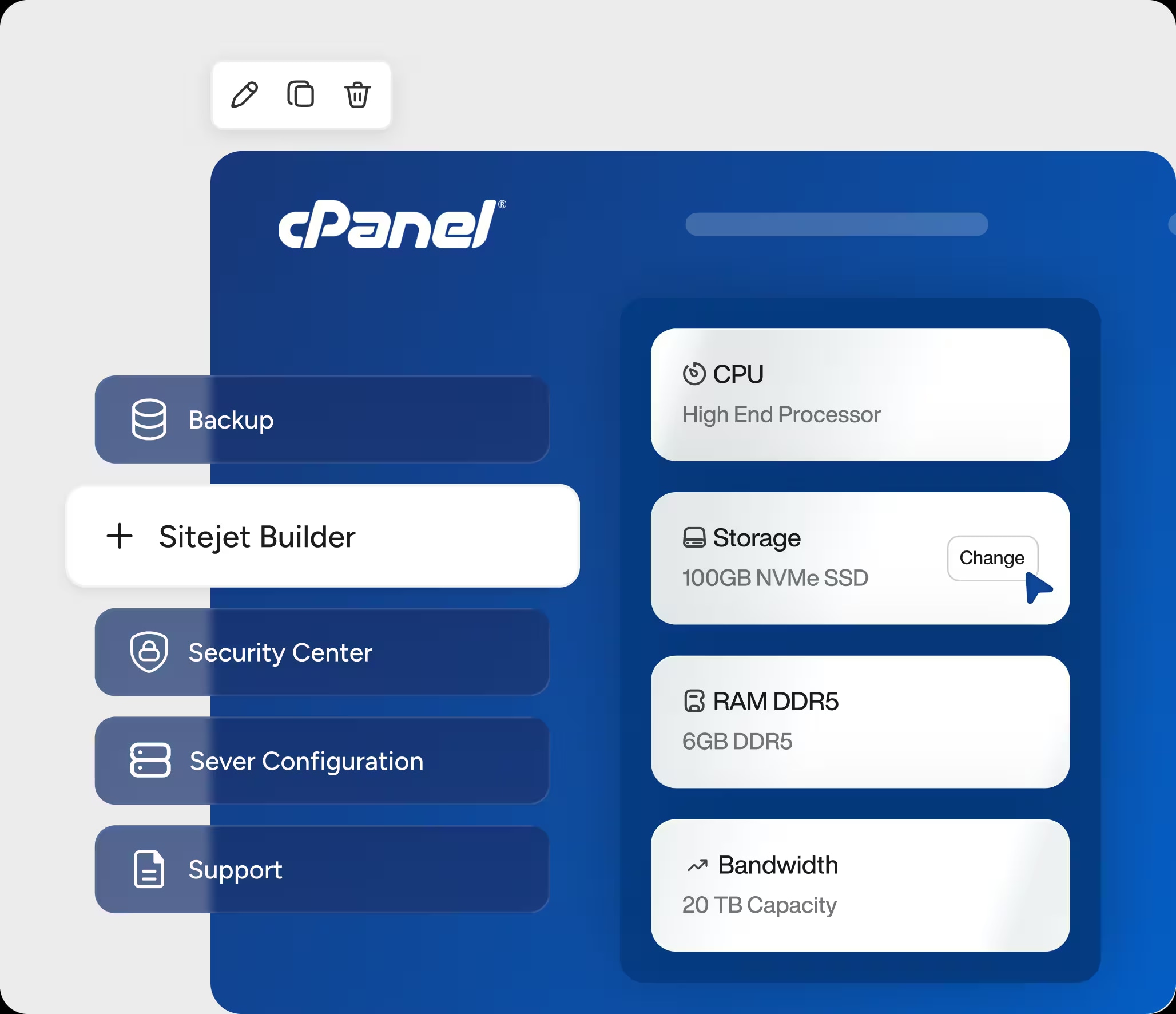1176x1014 pixels.
Task: Click the Bandwidth heading text
Action: click(778, 865)
